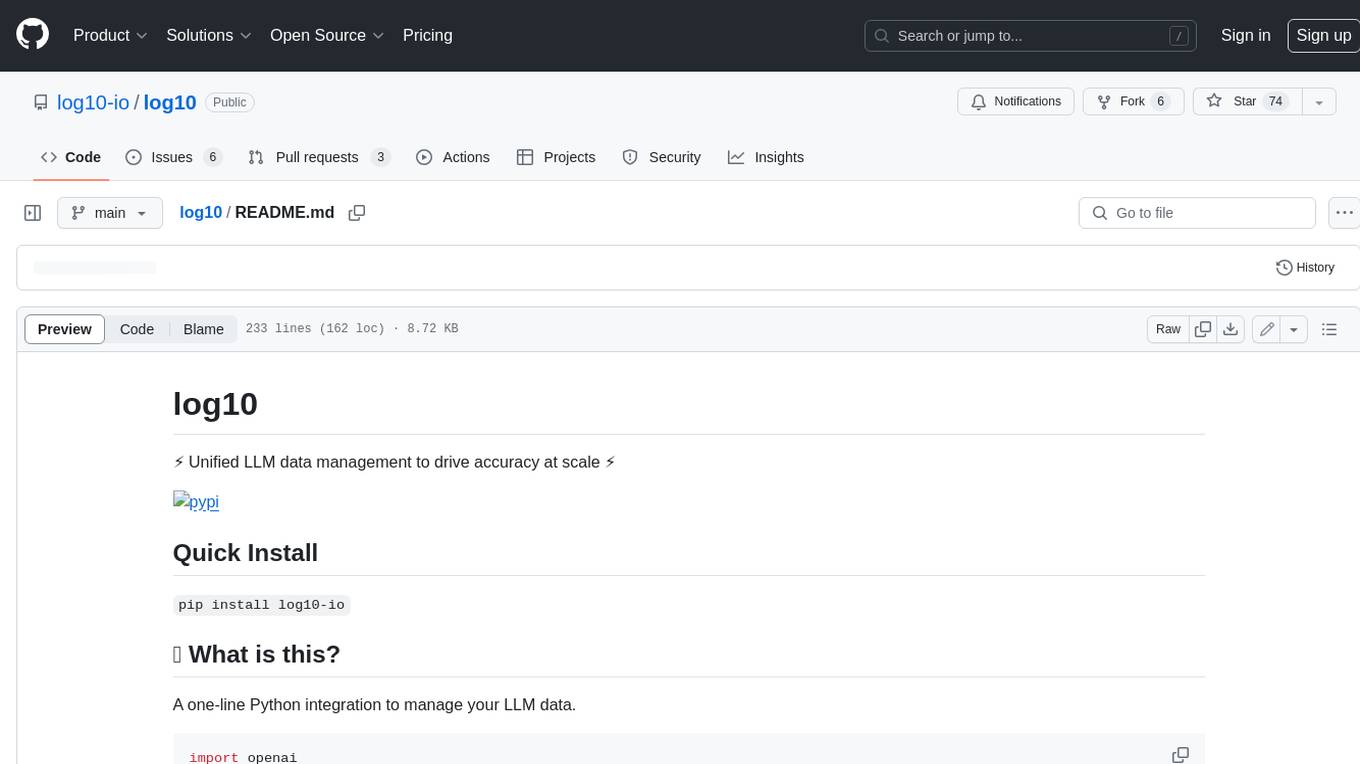Open the main branch selector
The height and width of the screenshot is (764, 1360).
[110, 213]
